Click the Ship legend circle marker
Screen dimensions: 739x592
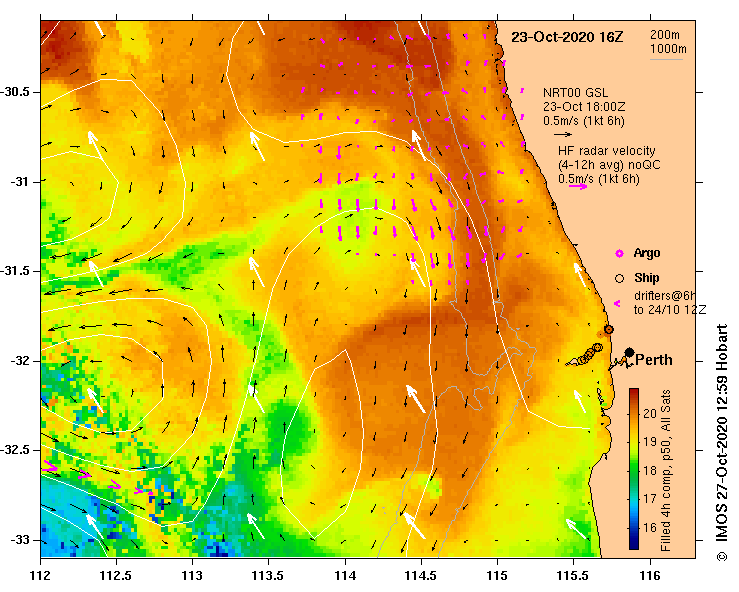[619, 279]
